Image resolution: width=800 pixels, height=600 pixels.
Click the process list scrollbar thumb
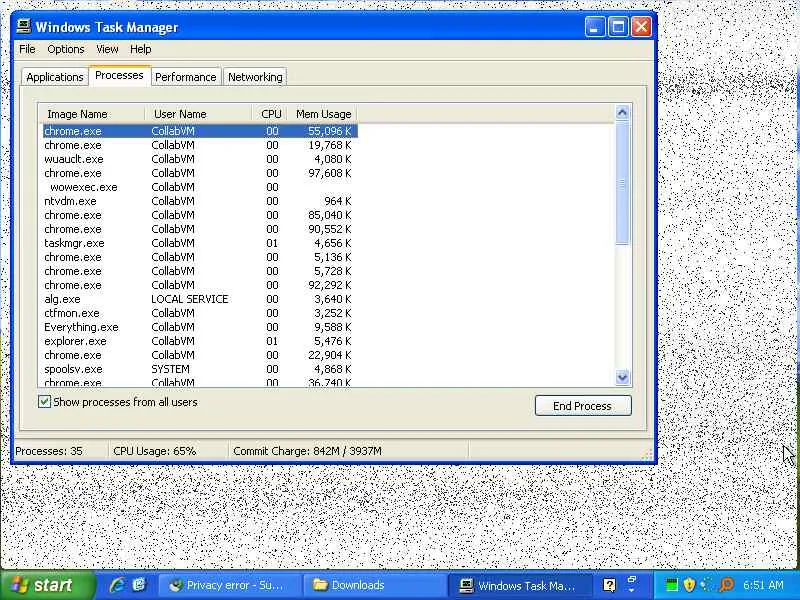(622, 183)
